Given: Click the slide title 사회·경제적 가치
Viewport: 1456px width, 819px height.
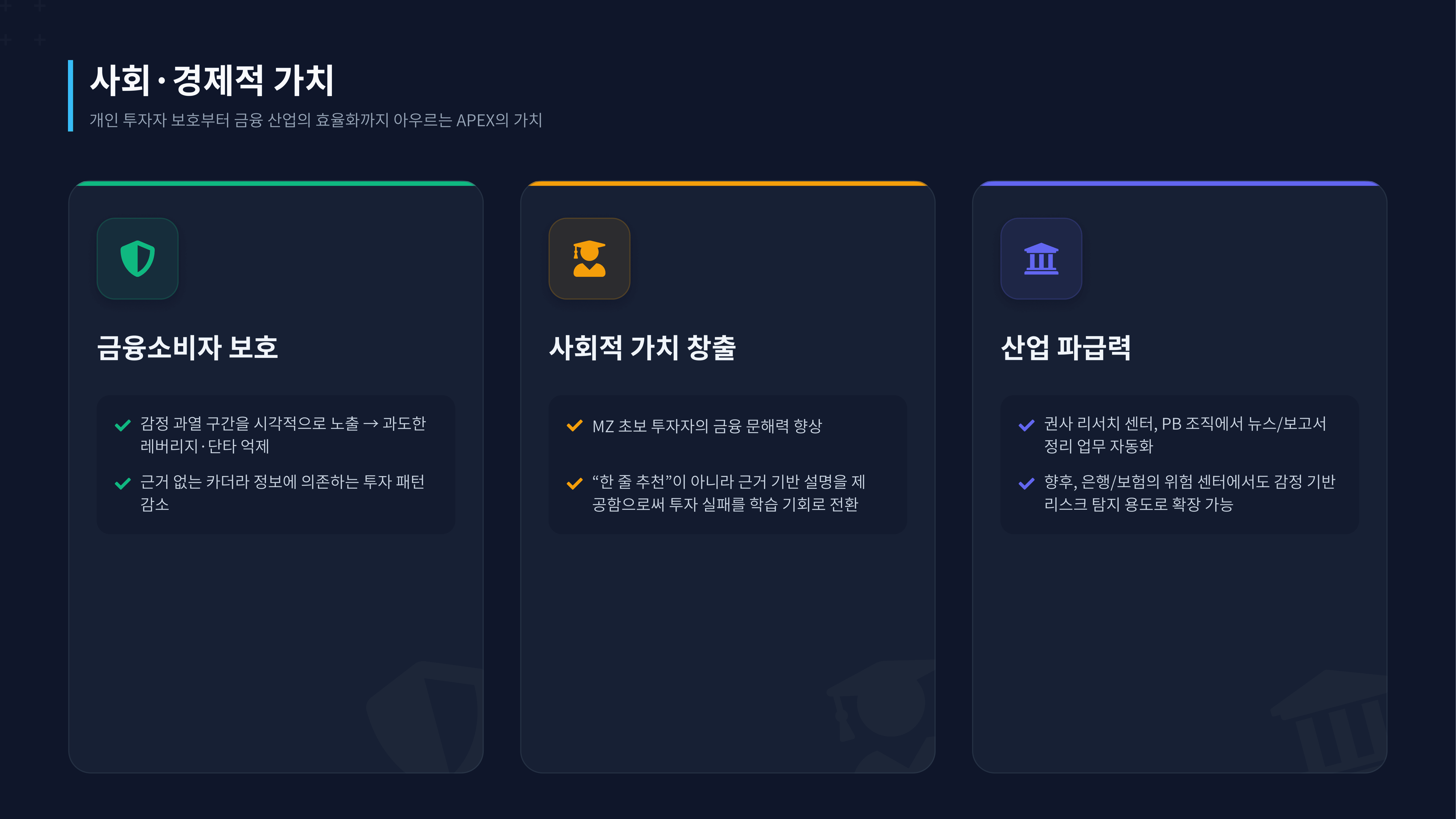Looking at the screenshot, I should [x=212, y=80].
